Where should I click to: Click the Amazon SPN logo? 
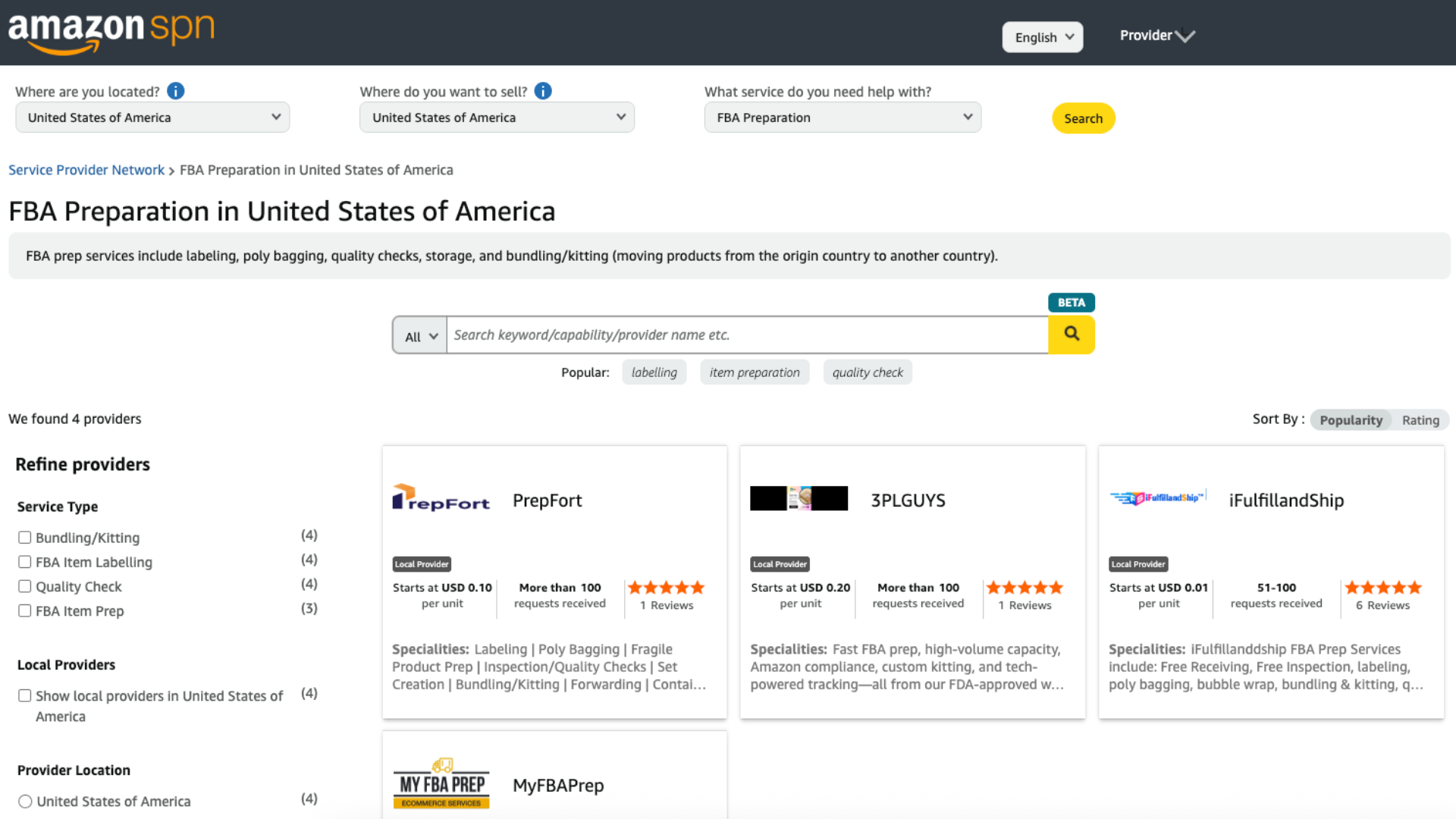click(x=111, y=33)
